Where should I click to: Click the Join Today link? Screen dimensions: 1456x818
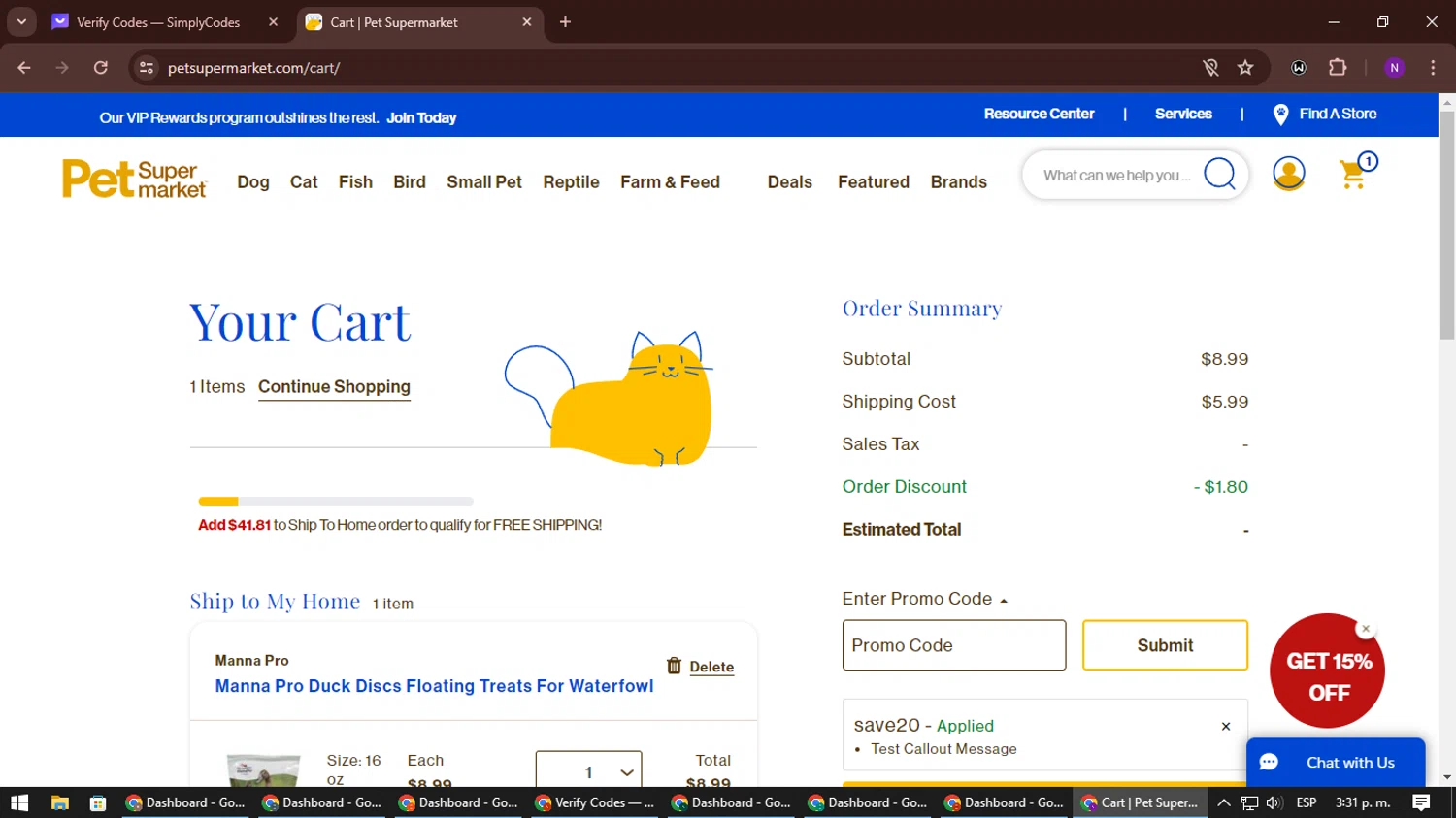click(x=421, y=118)
